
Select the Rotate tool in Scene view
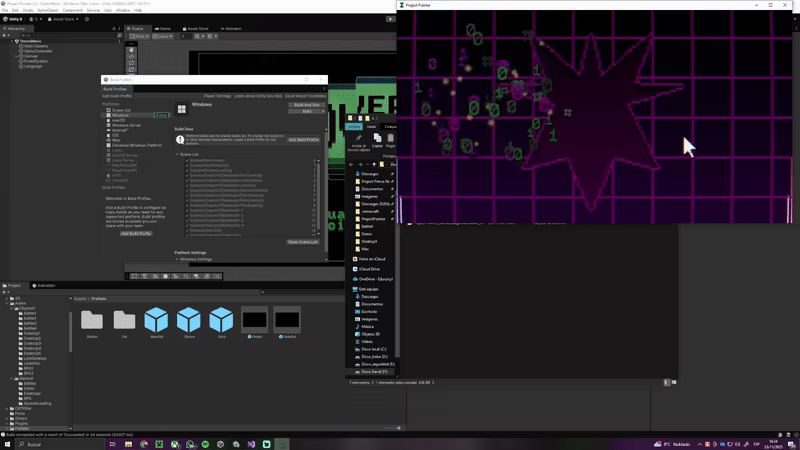[x=132, y=63]
